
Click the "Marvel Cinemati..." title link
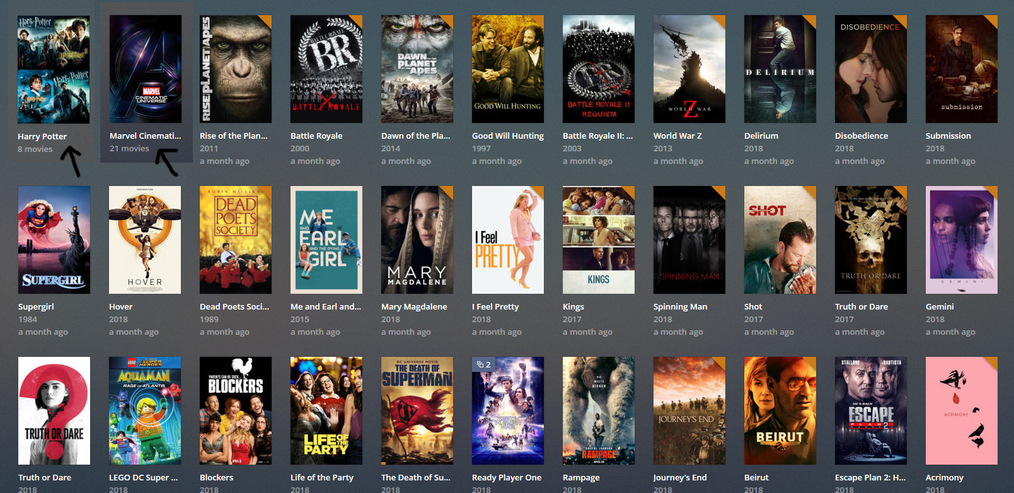click(x=145, y=137)
